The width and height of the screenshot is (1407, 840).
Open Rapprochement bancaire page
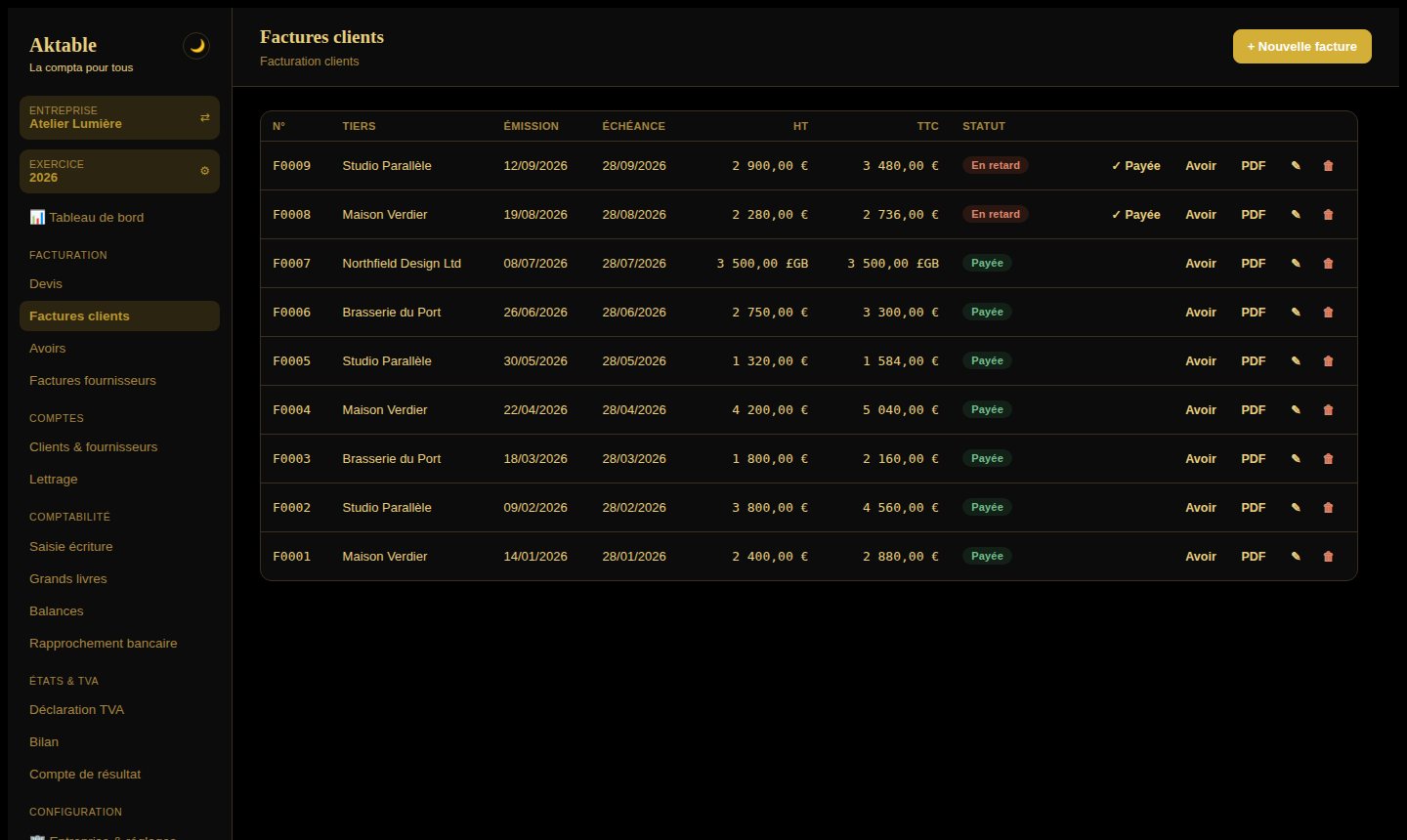119,643
